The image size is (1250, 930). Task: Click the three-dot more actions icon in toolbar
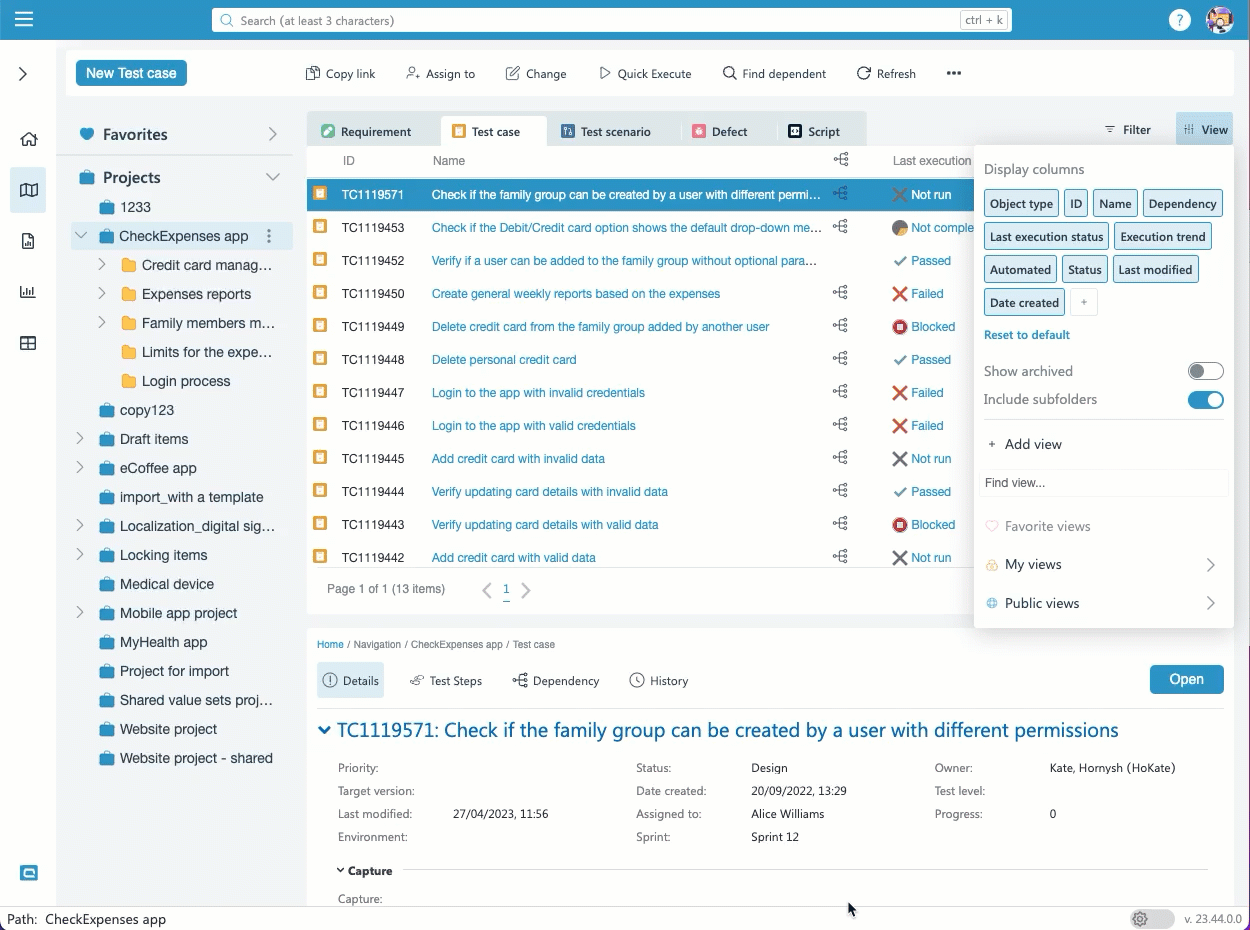click(x=953, y=73)
